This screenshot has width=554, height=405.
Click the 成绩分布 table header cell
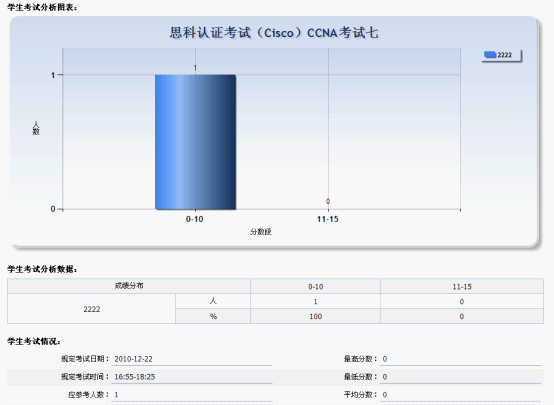tap(129, 286)
